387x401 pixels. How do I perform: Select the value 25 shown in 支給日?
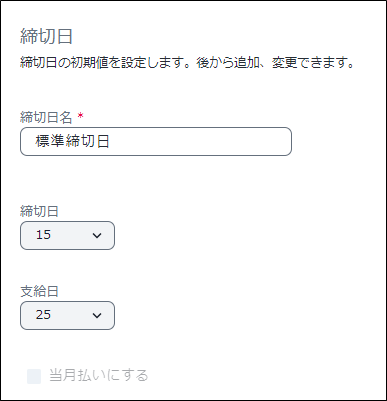click(43, 315)
